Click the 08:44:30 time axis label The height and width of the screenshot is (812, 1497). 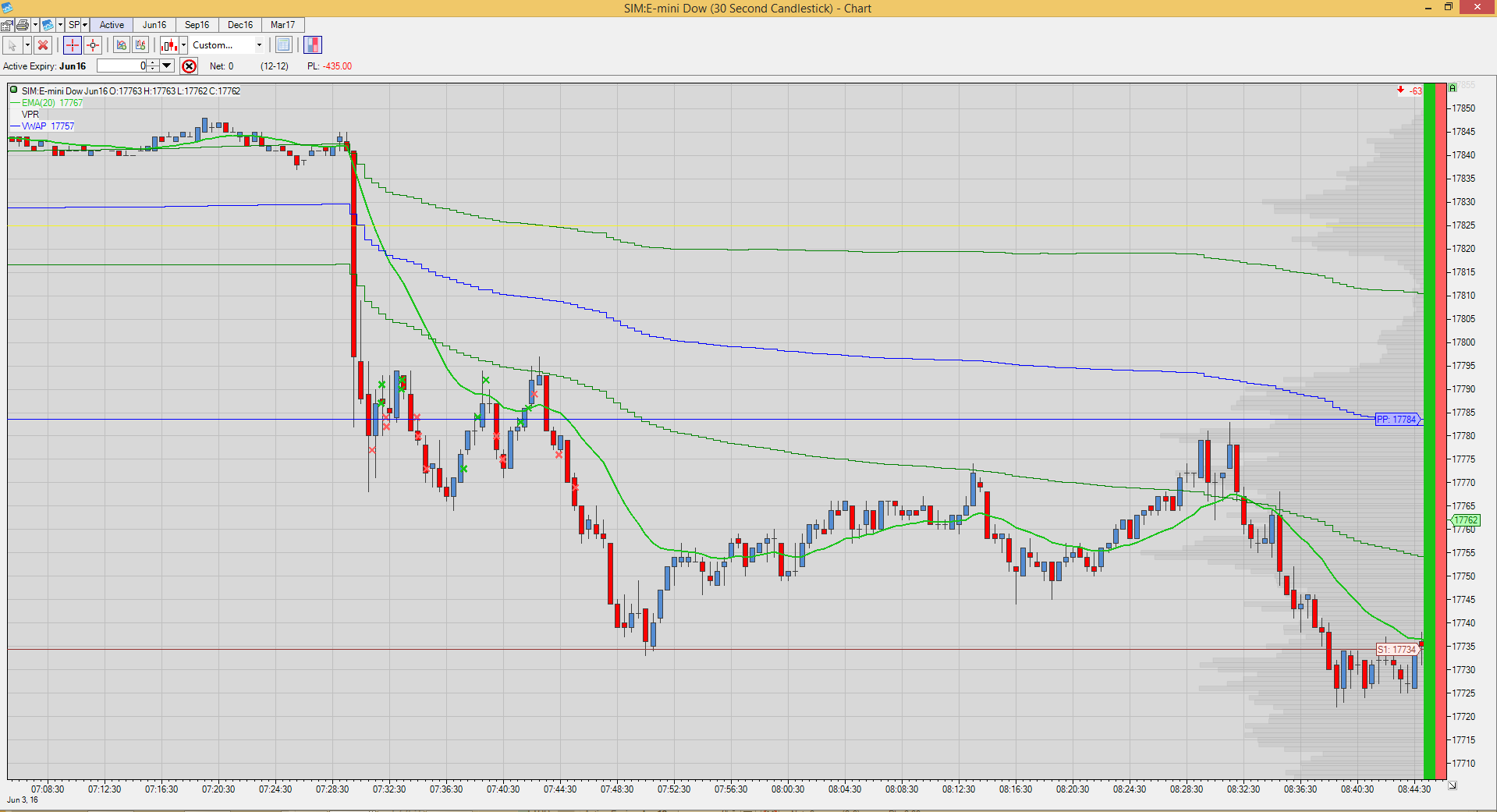[x=1414, y=789]
